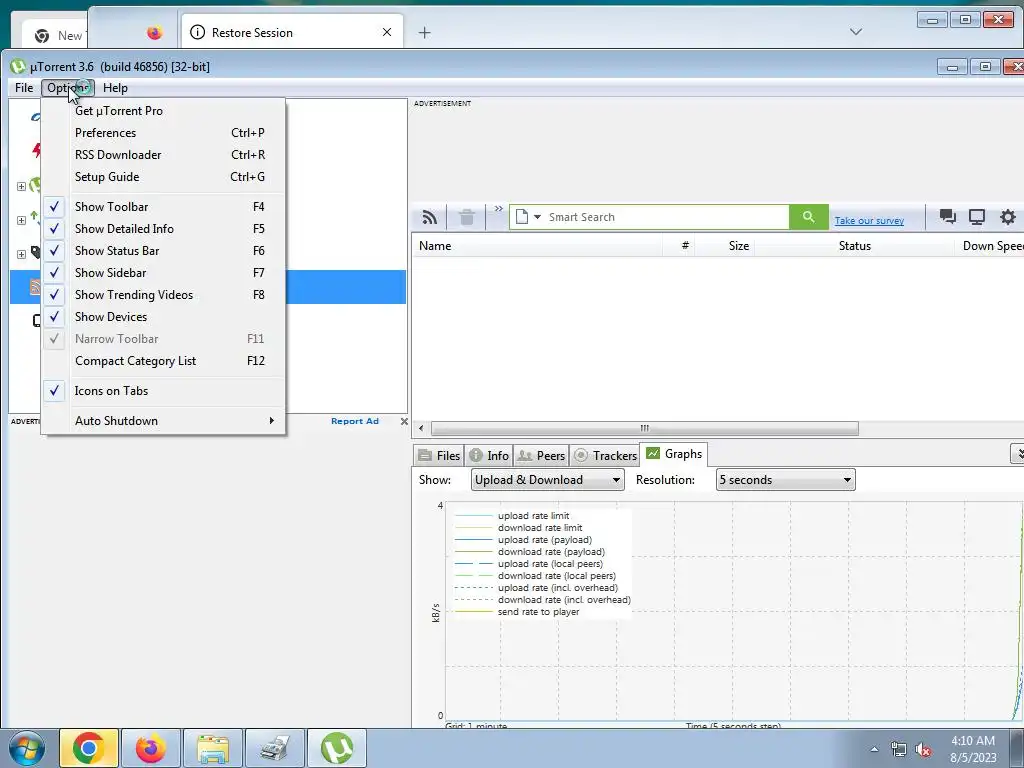Click the horizontal scrollbar thumb
1024x768 pixels.
(x=645, y=428)
